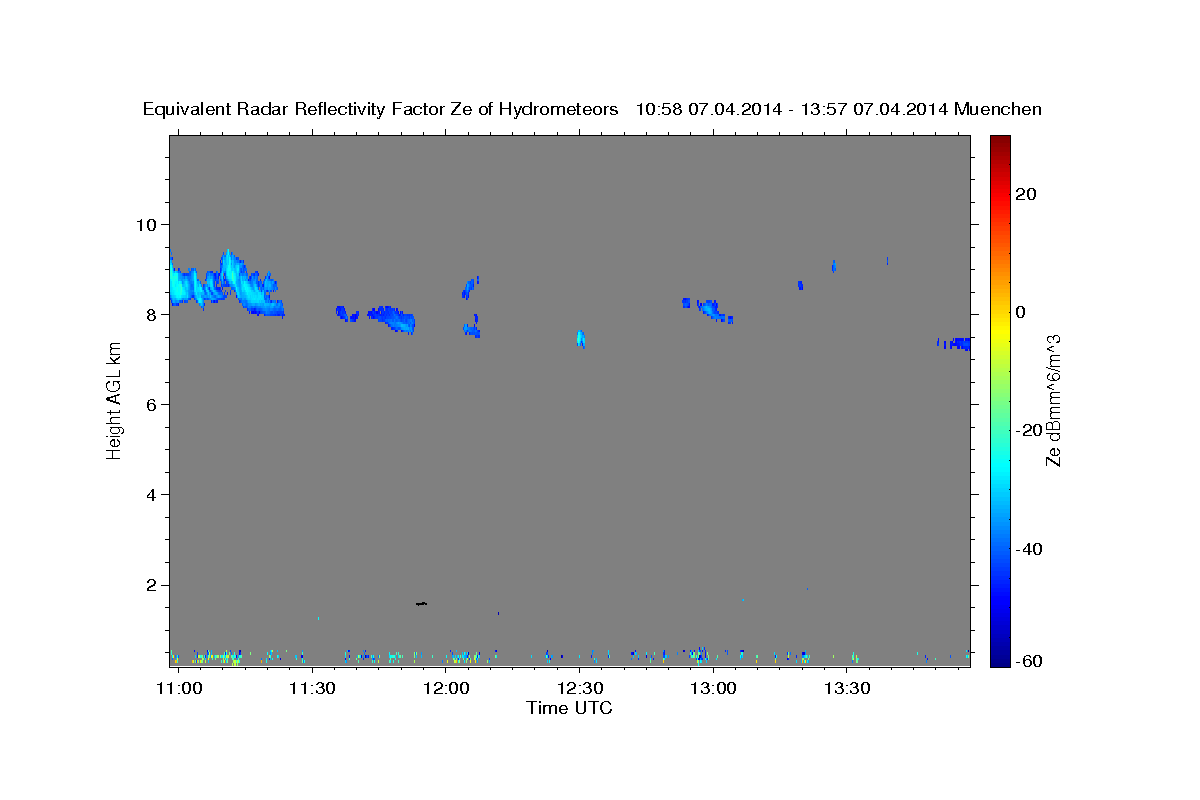Click the blue echo at right edge near 7.3 km

pos(955,343)
